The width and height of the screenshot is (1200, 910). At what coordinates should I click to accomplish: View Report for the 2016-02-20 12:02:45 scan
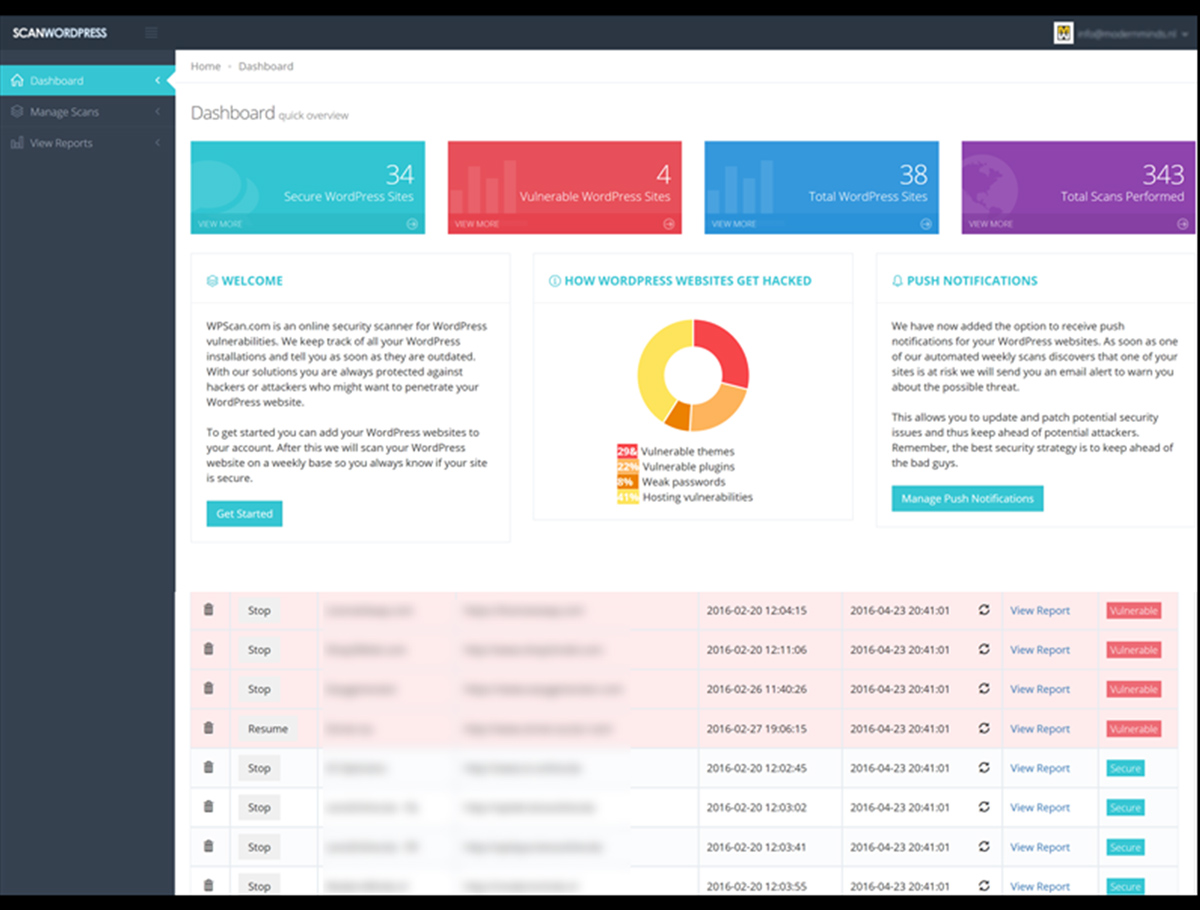[1040, 768]
